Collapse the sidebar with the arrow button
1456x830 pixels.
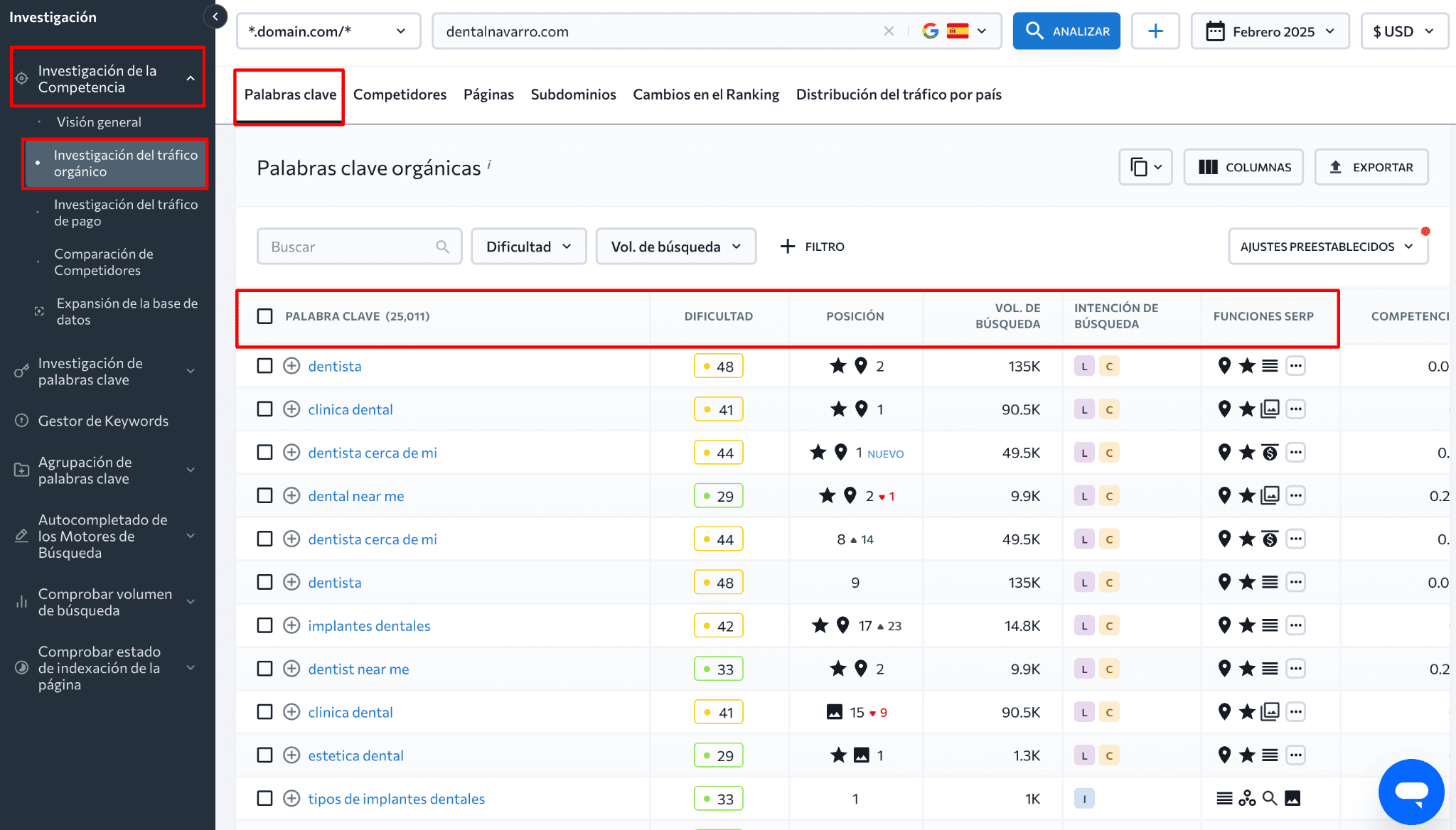tap(215, 16)
